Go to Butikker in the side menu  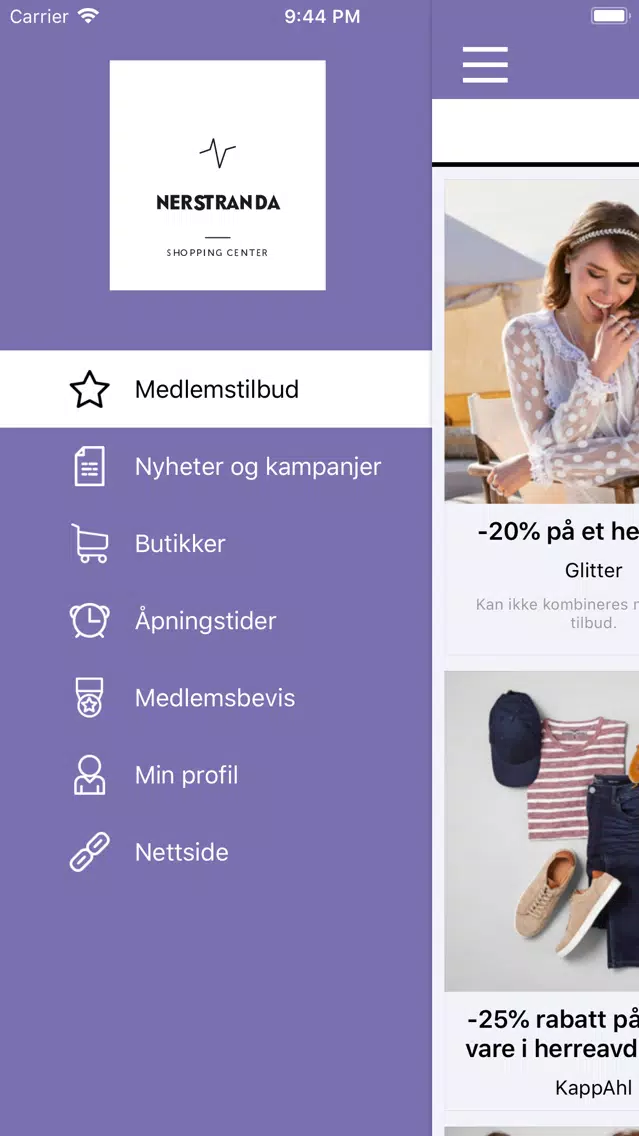[x=216, y=543]
